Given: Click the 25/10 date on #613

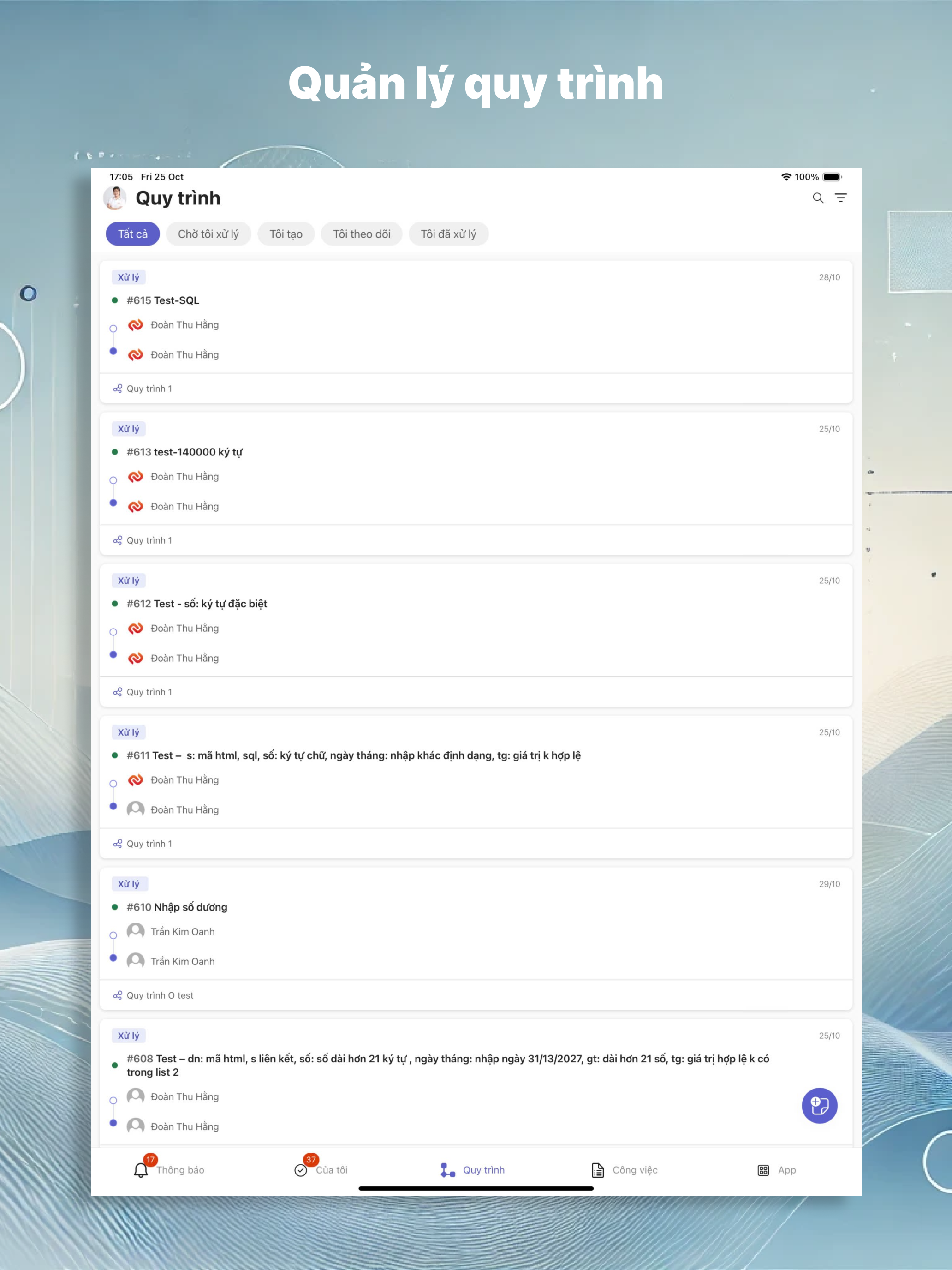Looking at the screenshot, I should [x=829, y=429].
